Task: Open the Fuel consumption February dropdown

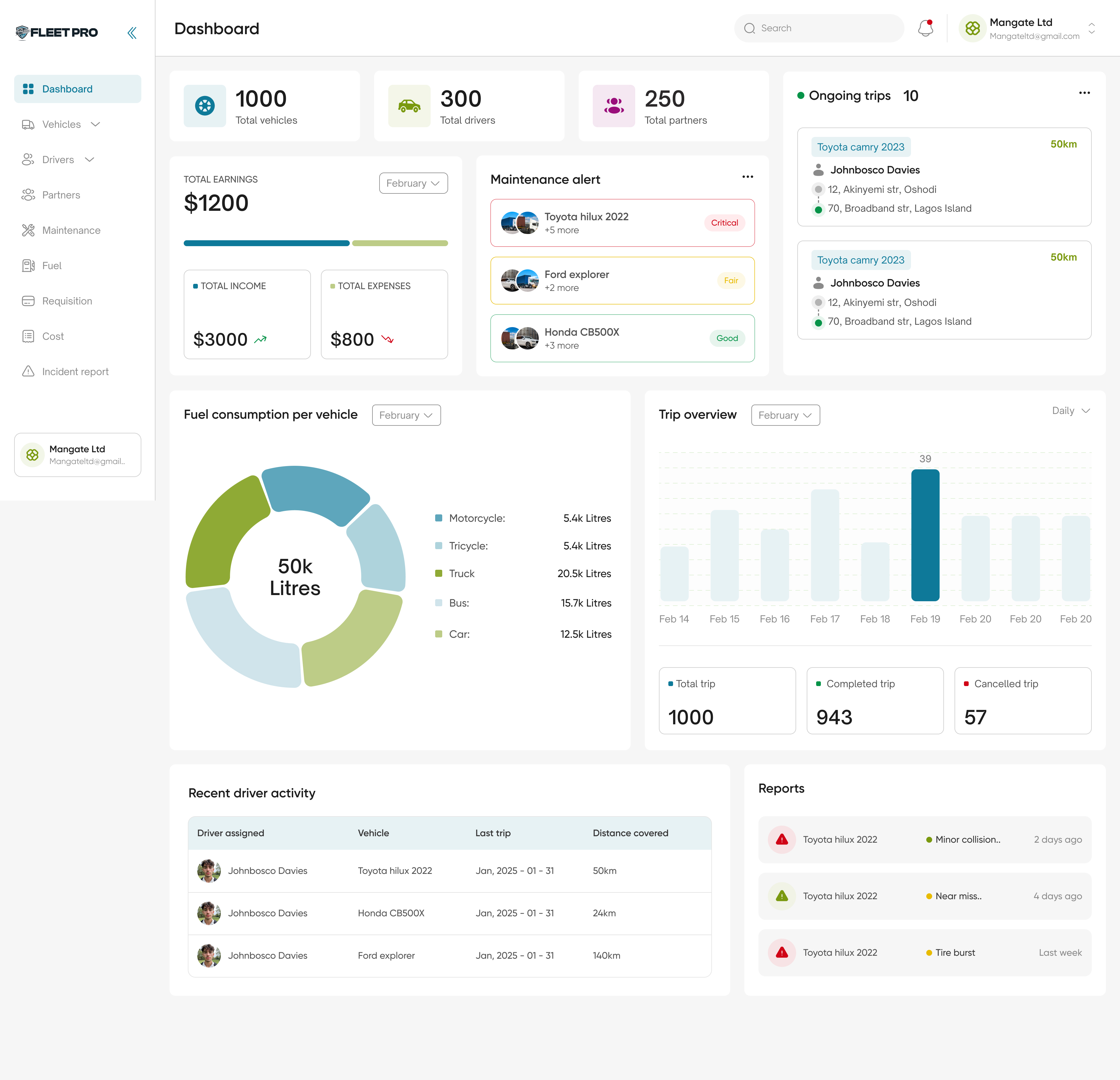Action: (x=406, y=415)
